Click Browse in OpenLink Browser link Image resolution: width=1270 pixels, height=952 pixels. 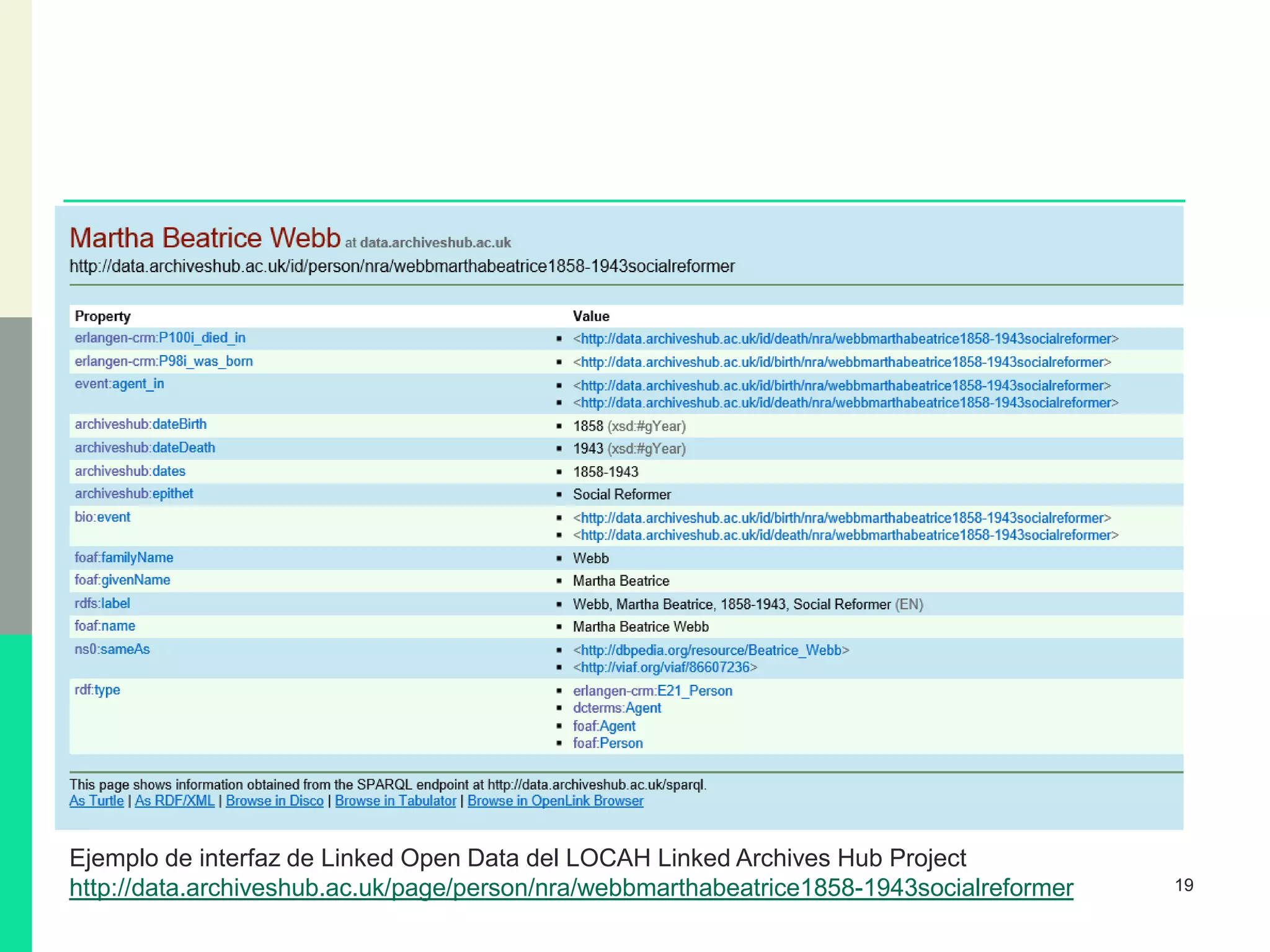[556, 801]
